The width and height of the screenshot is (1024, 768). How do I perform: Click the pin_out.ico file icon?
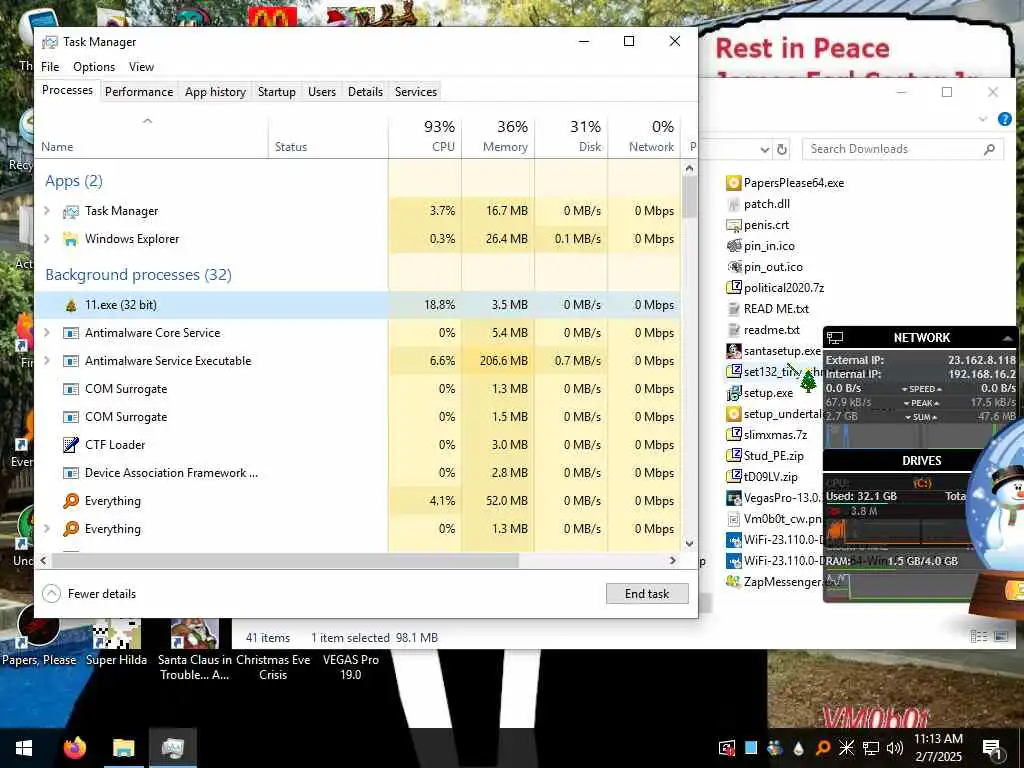click(x=733, y=266)
